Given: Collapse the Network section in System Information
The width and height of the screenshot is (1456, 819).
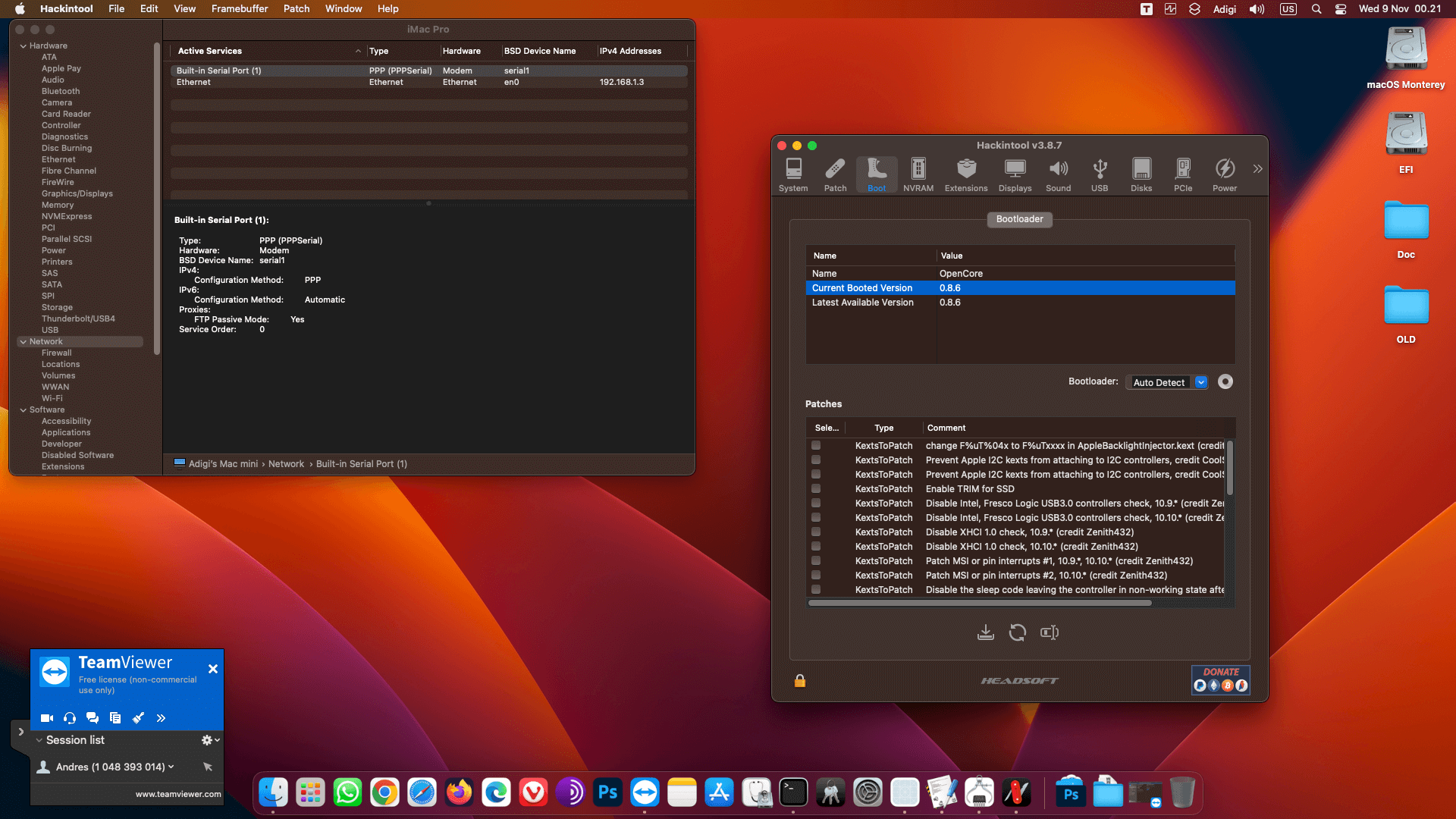Looking at the screenshot, I should (x=24, y=341).
